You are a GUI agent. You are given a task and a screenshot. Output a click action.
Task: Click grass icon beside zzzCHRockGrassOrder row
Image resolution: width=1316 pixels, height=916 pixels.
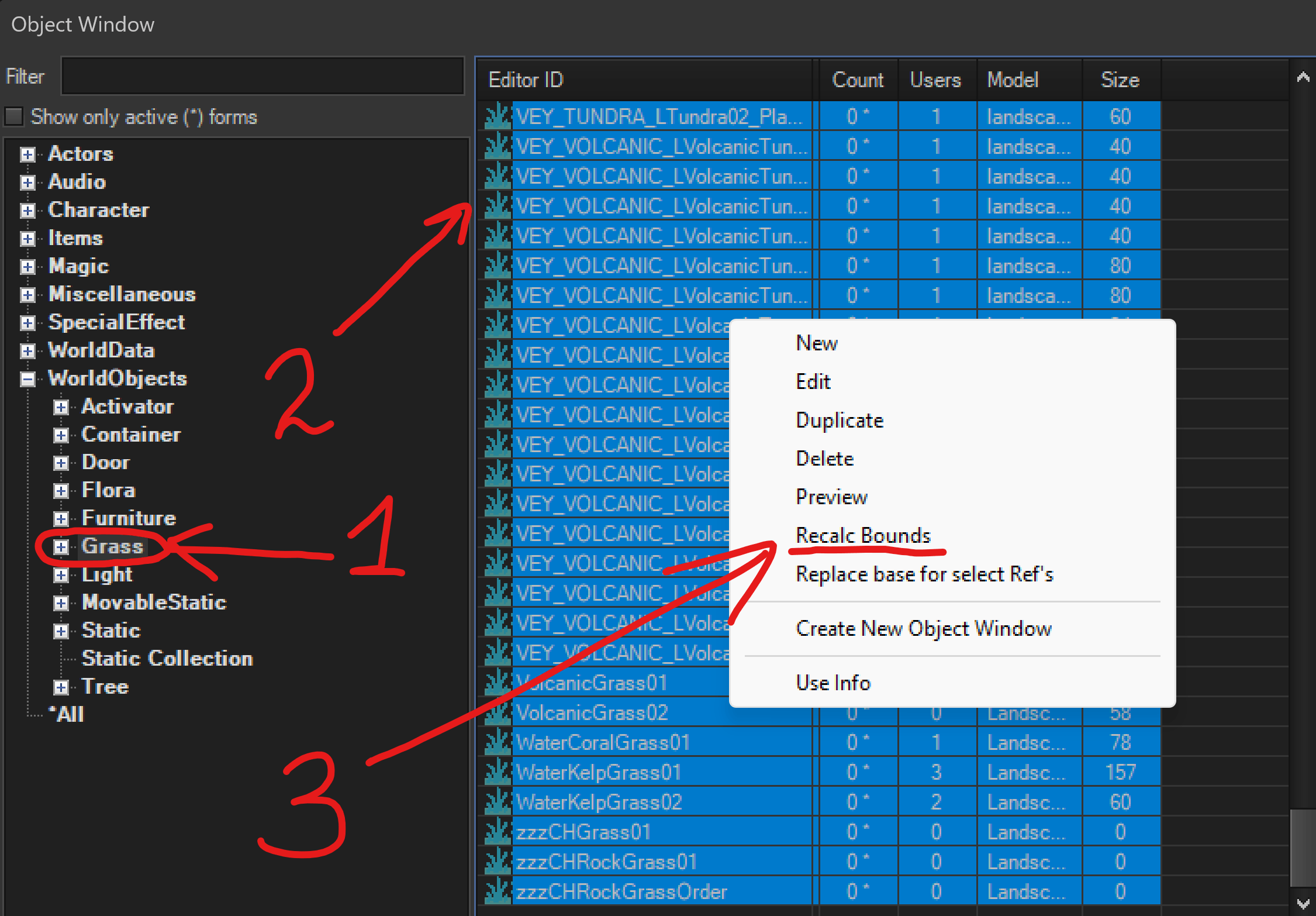click(498, 891)
